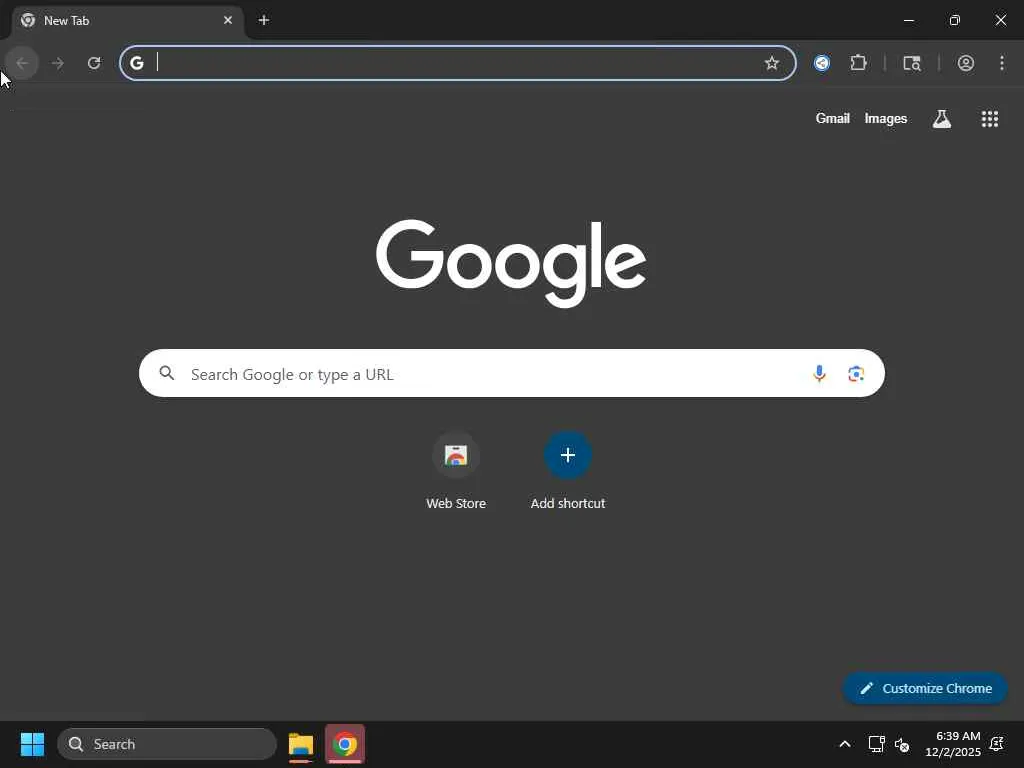Open the Google apps grid
The image size is (1024, 768).
(x=989, y=119)
